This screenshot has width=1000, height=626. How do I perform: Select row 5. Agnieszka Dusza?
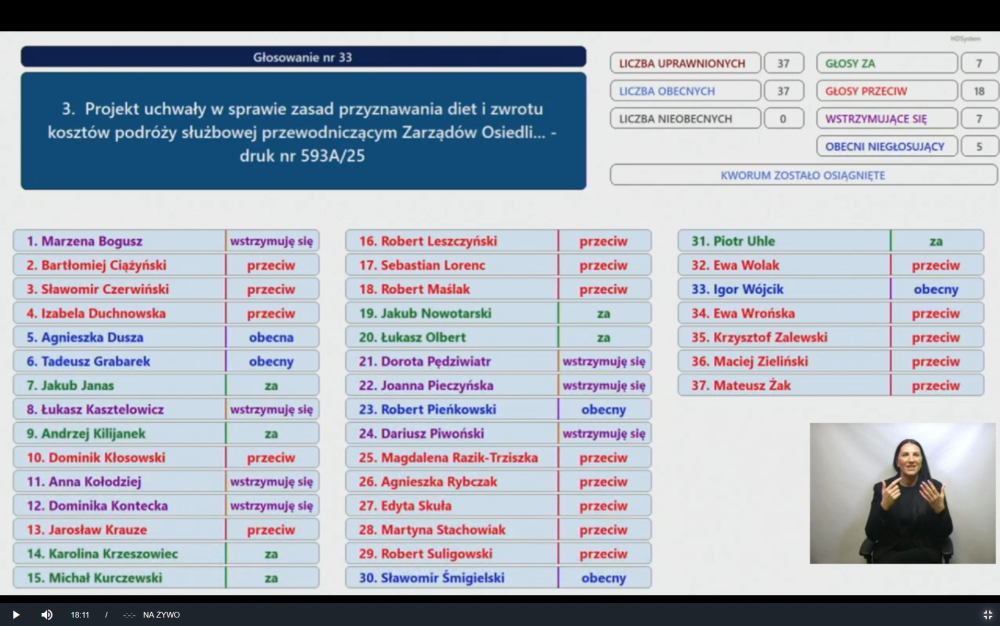coord(166,337)
